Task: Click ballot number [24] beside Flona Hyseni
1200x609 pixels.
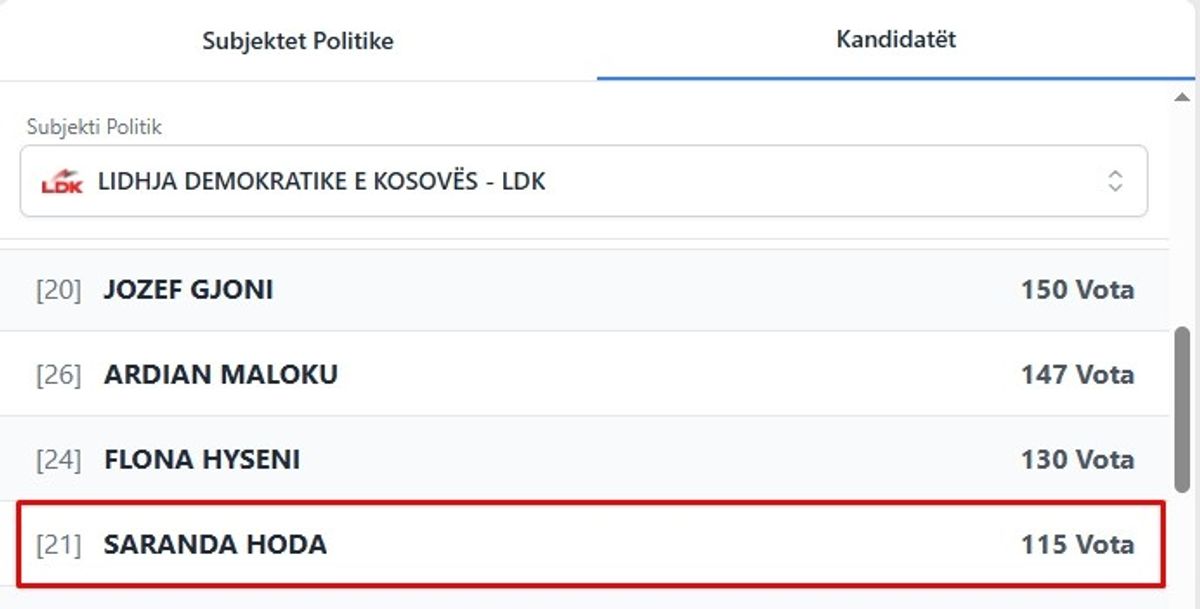Action: click(x=58, y=461)
